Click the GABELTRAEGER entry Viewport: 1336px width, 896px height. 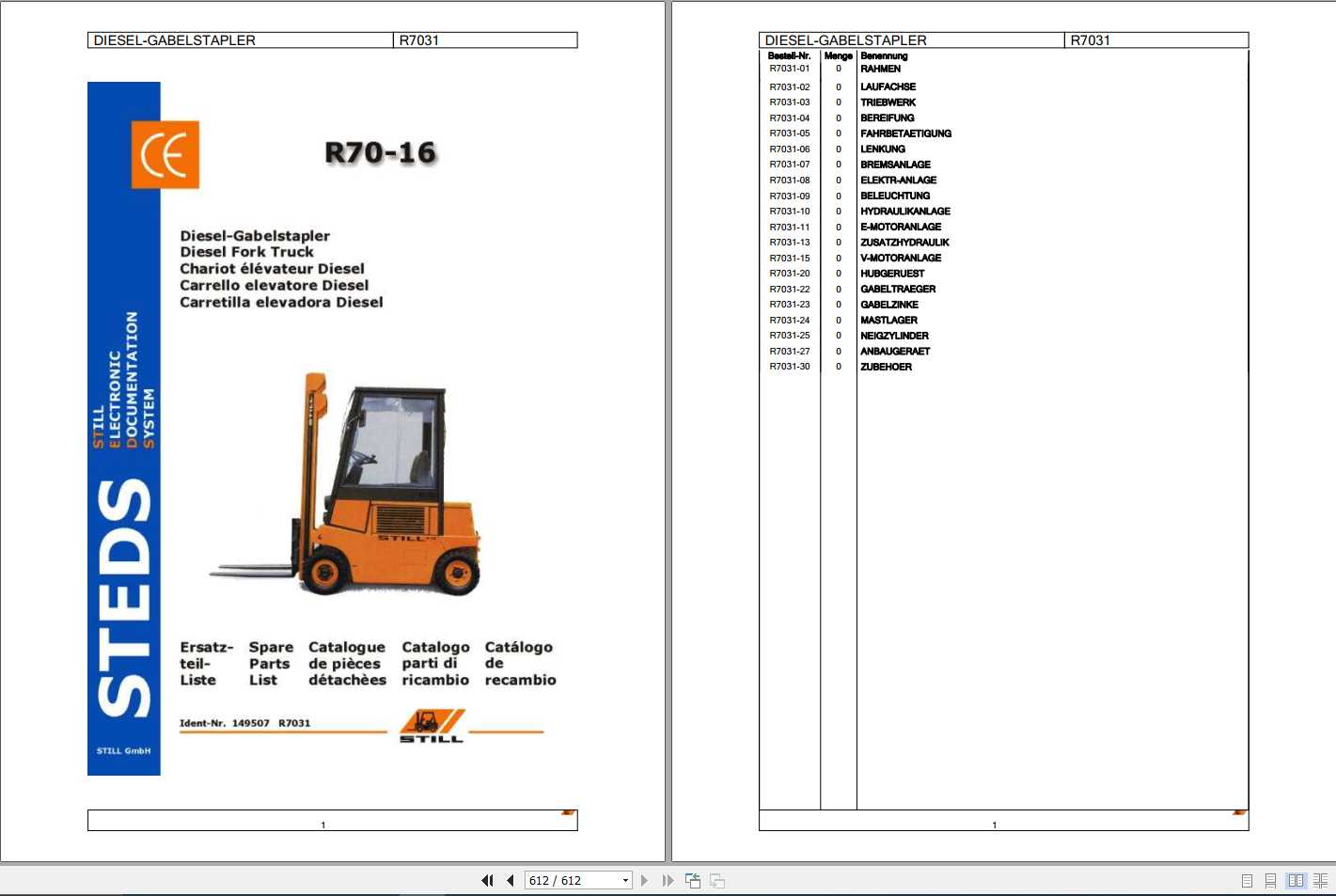(x=898, y=290)
